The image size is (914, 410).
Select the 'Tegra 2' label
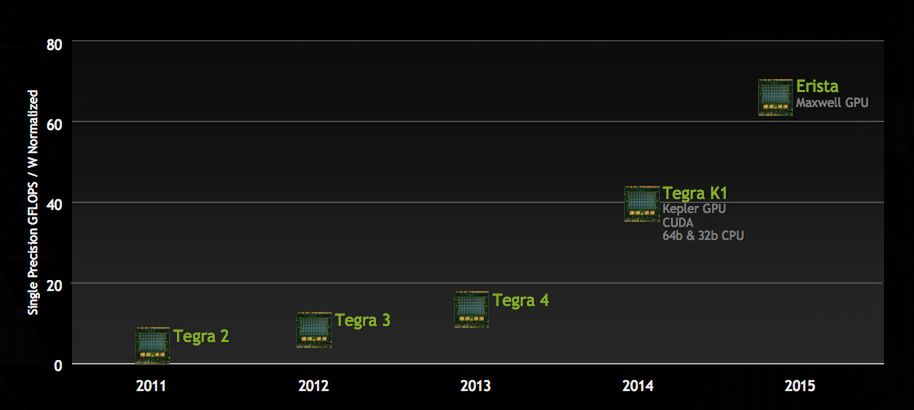202,337
